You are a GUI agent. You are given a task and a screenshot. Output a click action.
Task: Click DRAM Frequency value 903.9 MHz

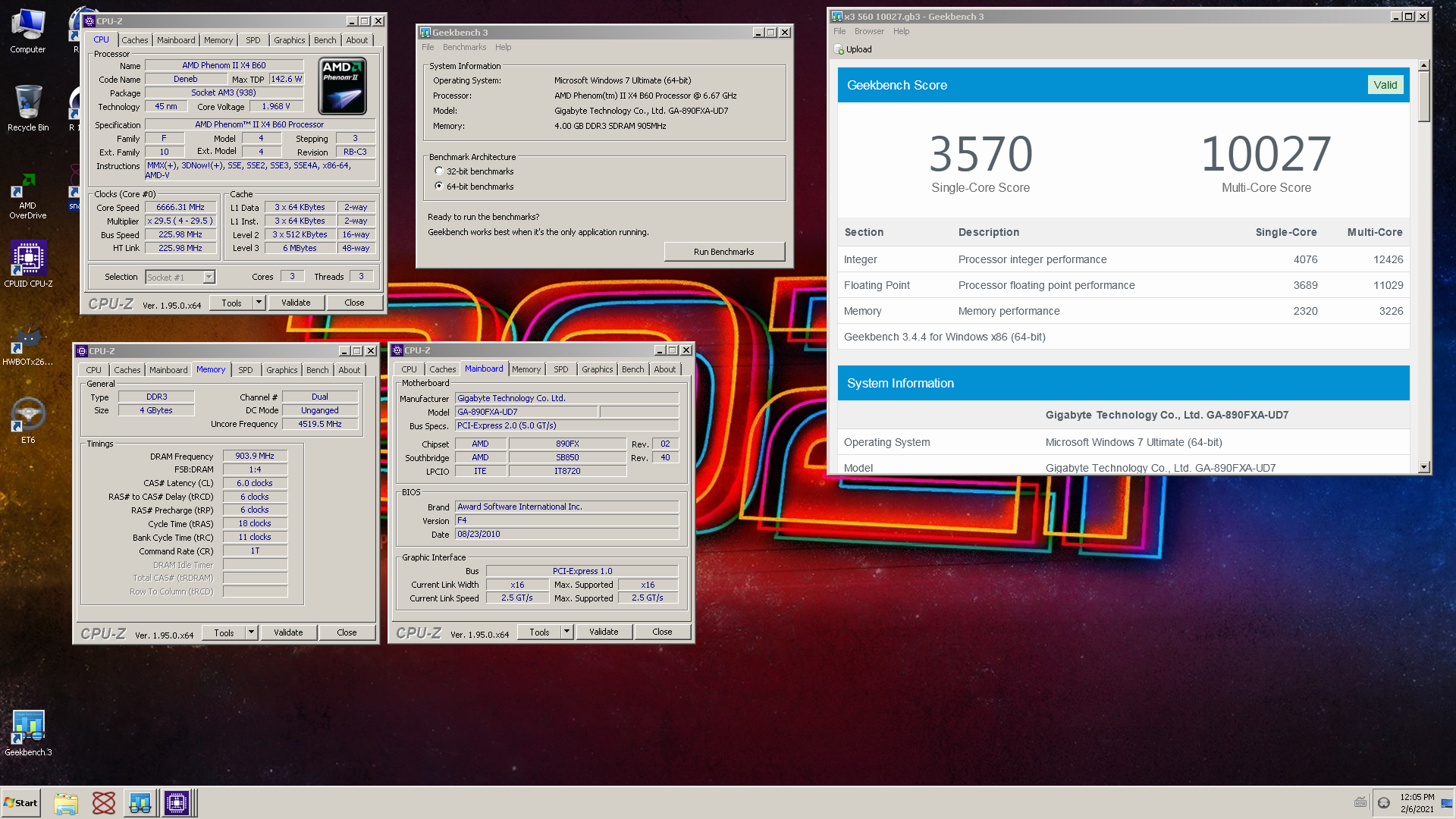pyautogui.click(x=255, y=456)
